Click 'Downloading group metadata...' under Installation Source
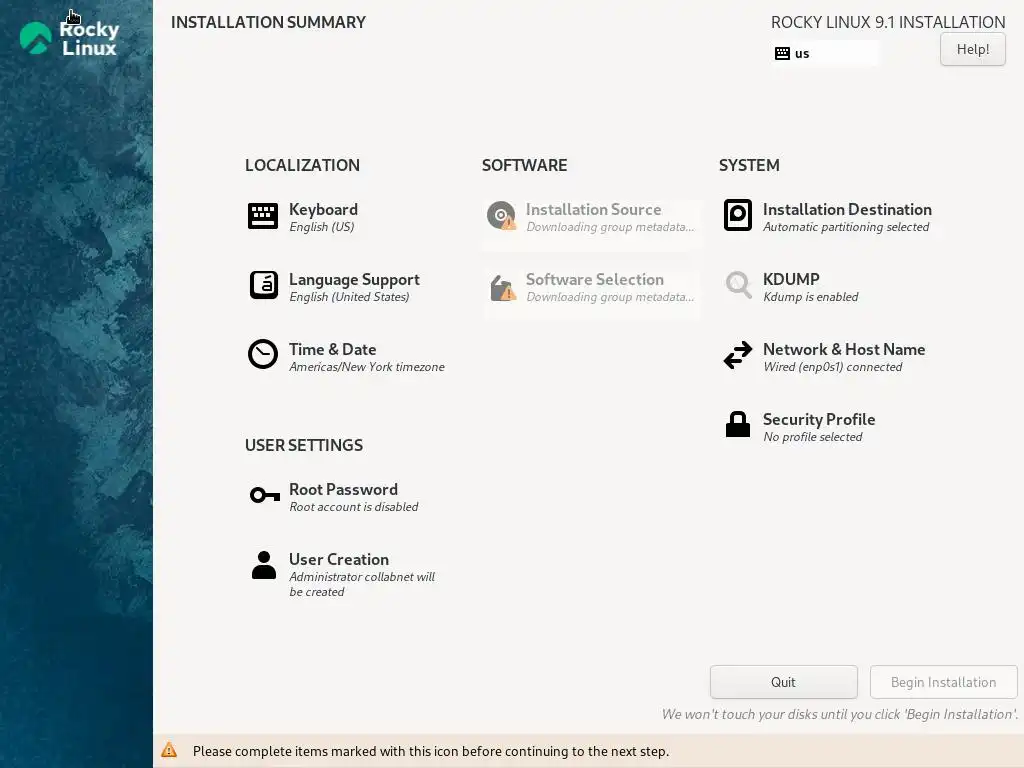The width and height of the screenshot is (1024, 768). pyautogui.click(x=610, y=227)
